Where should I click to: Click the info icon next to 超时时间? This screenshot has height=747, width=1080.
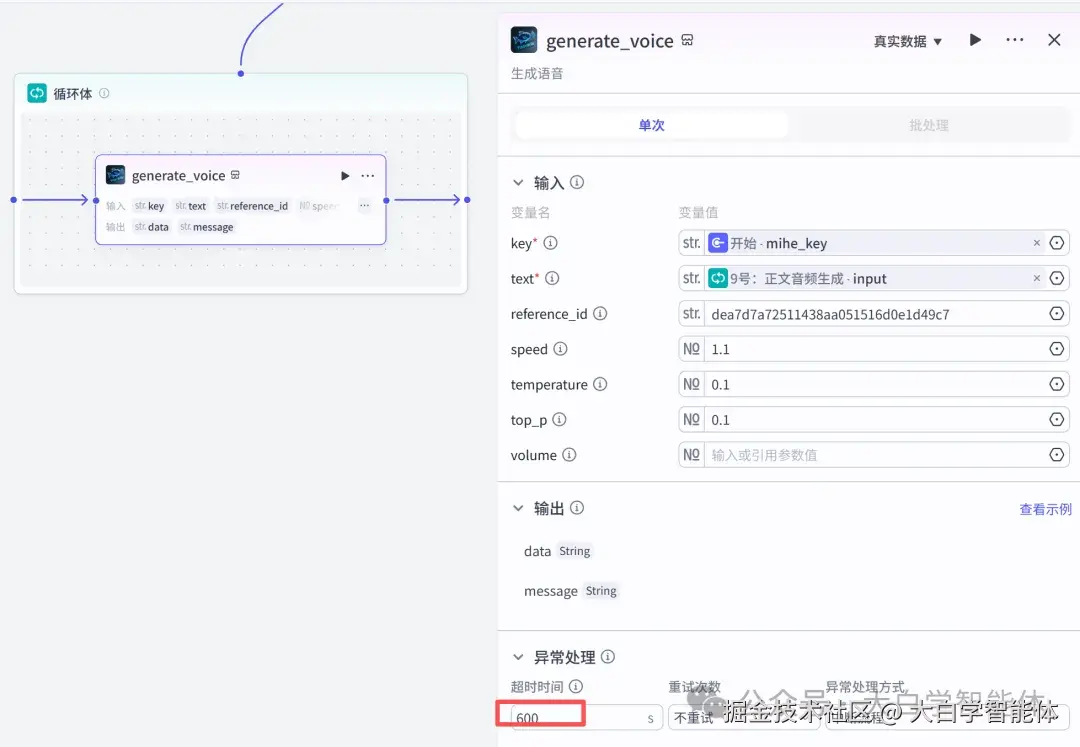576,687
